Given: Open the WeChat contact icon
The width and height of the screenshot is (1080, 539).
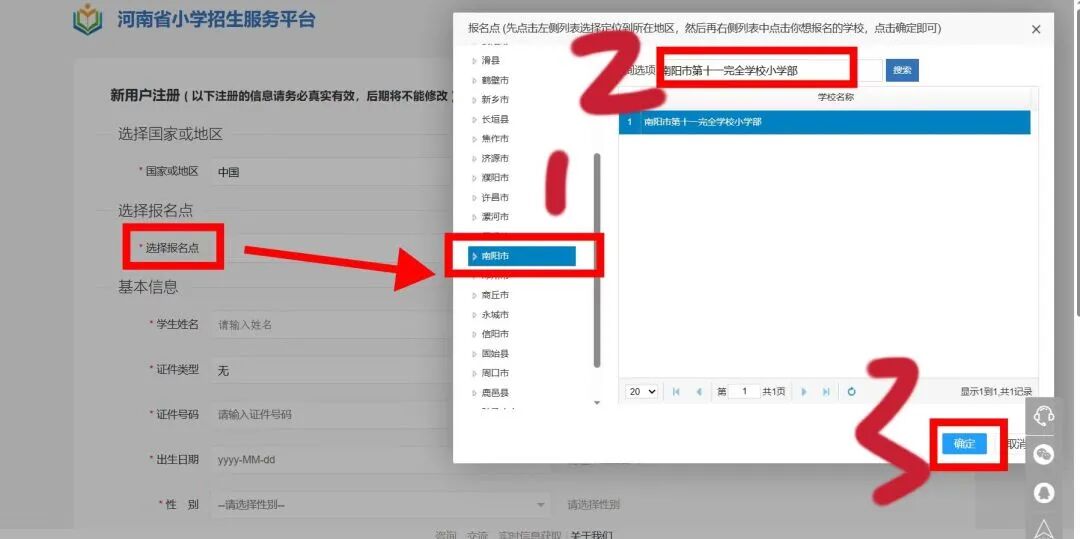Looking at the screenshot, I should point(1044,454).
